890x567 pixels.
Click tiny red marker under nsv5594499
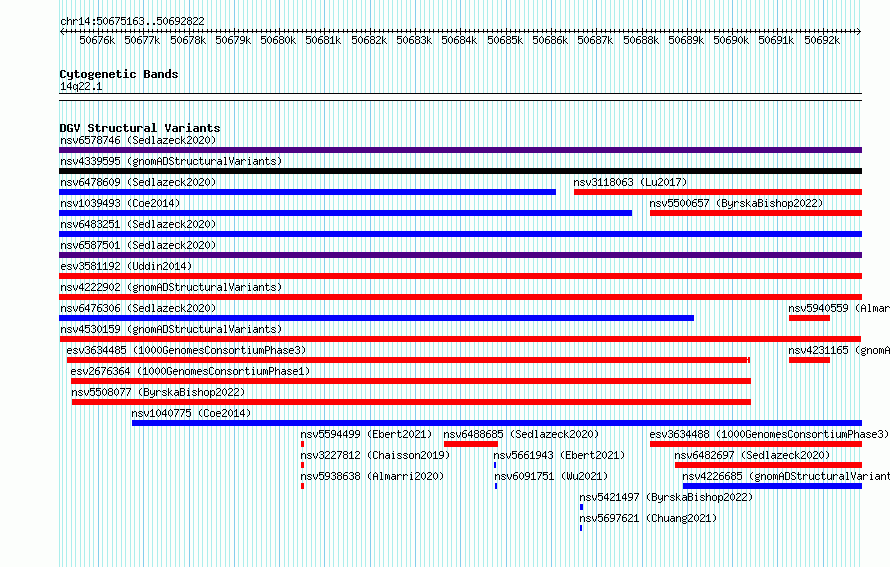click(x=303, y=444)
